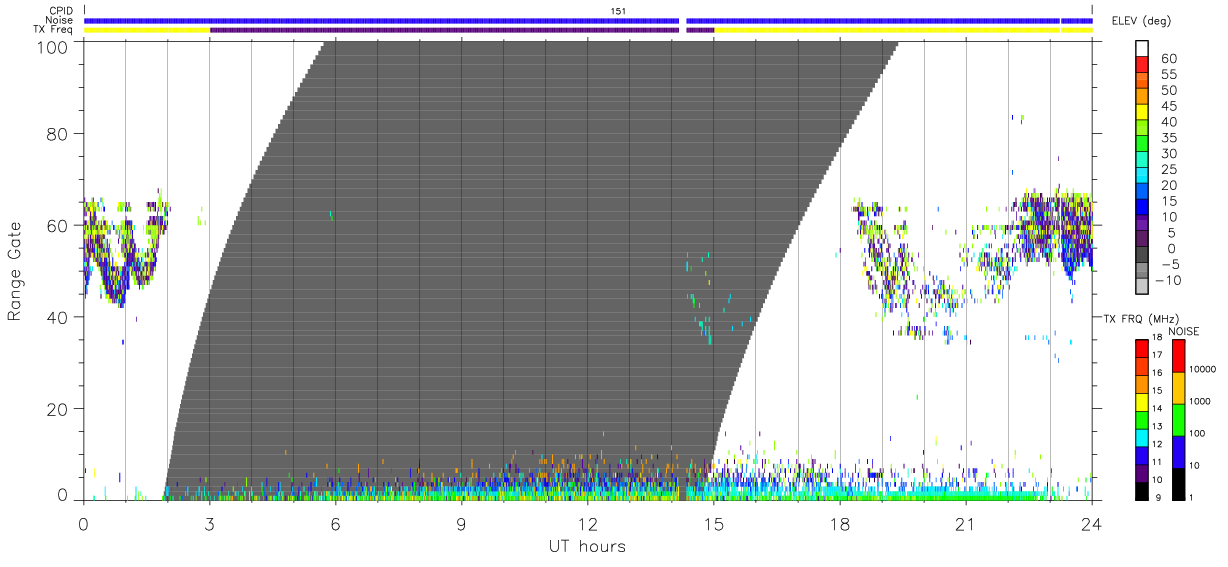1228x567 pixels.
Task: Click the ELEV colorbar label '-10'
Action: [x=1168, y=280]
